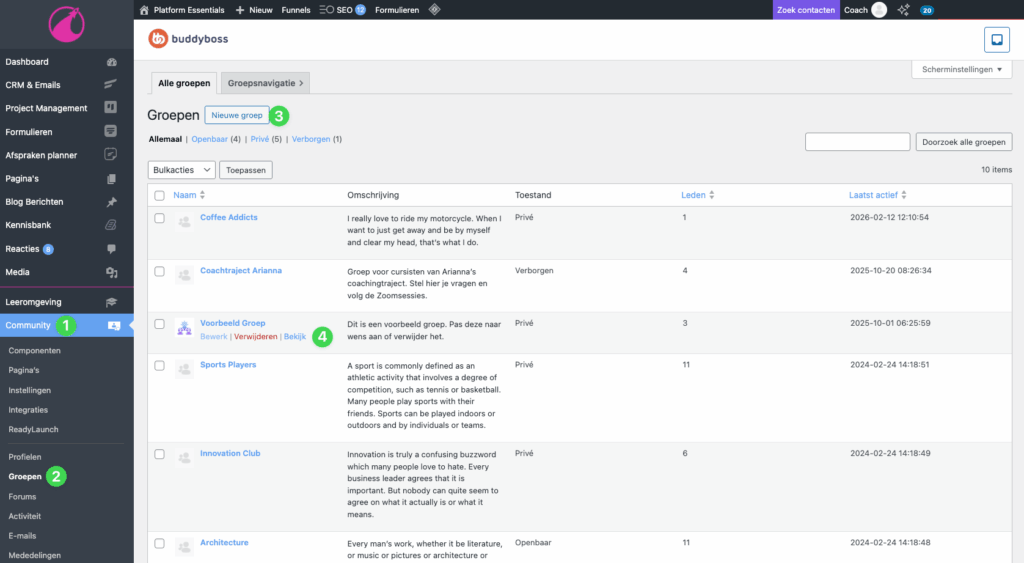Viewport: 1024px width, 563px height.
Task: Check the Coffee Addicts group checkbox
Action: 160,218
